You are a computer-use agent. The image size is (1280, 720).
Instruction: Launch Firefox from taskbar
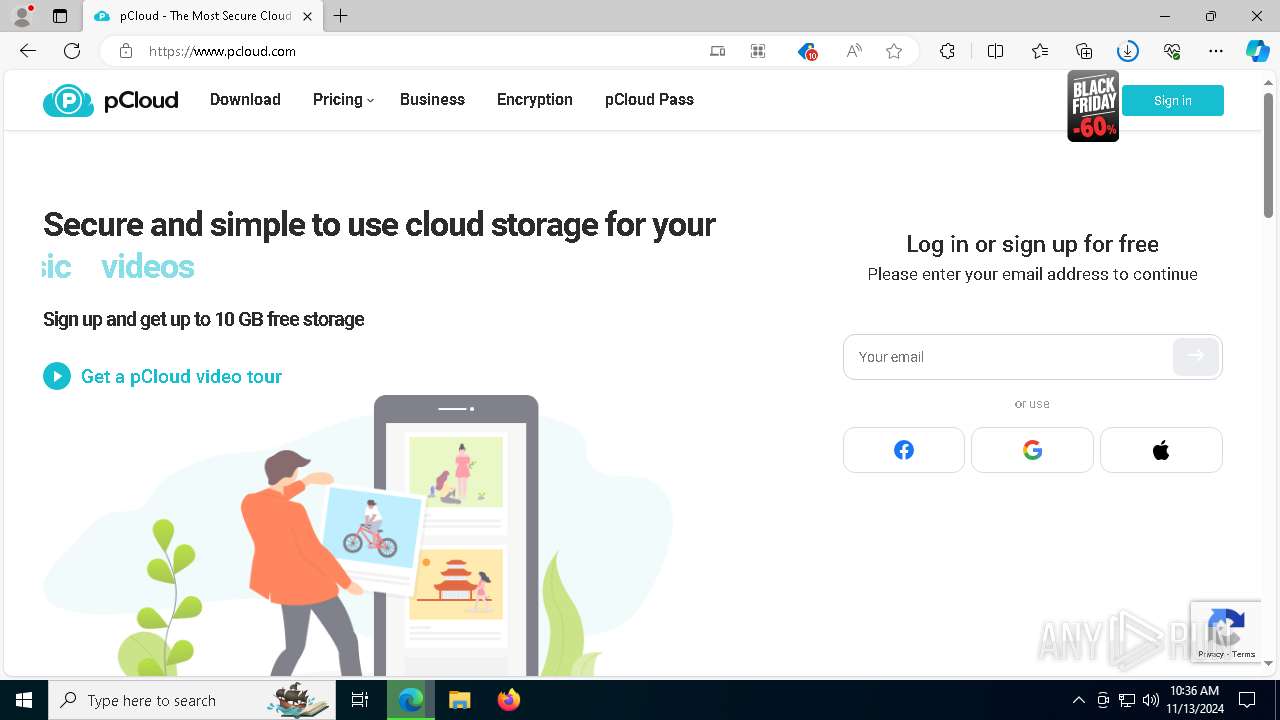pos(509,700)
